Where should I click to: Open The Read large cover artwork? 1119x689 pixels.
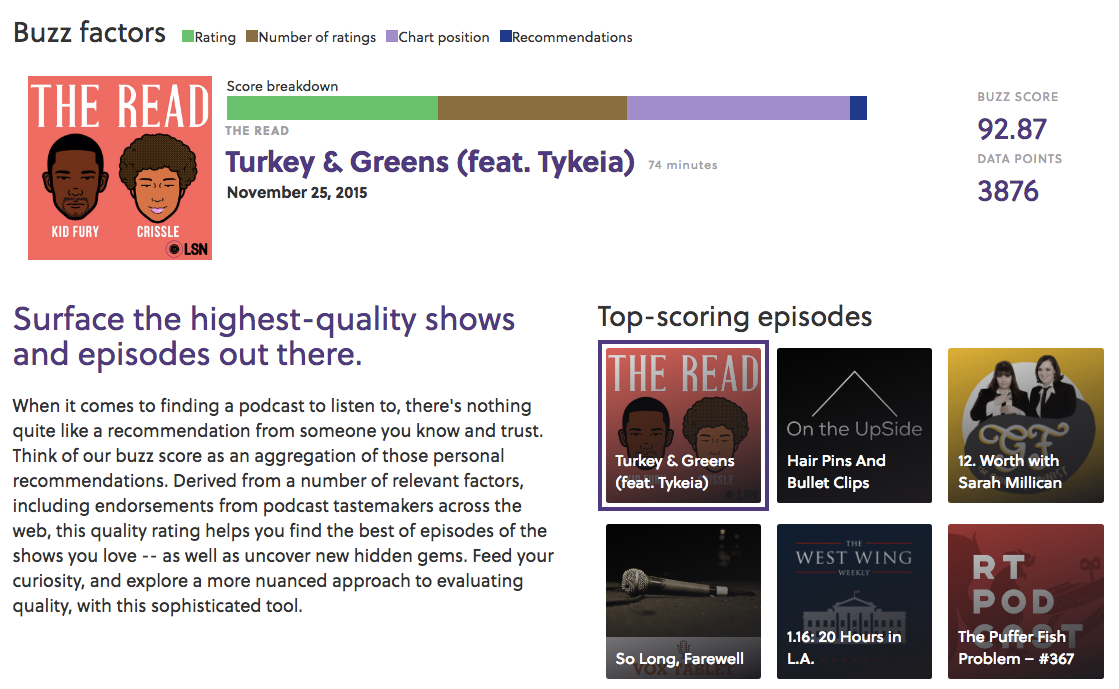point(120,168)
